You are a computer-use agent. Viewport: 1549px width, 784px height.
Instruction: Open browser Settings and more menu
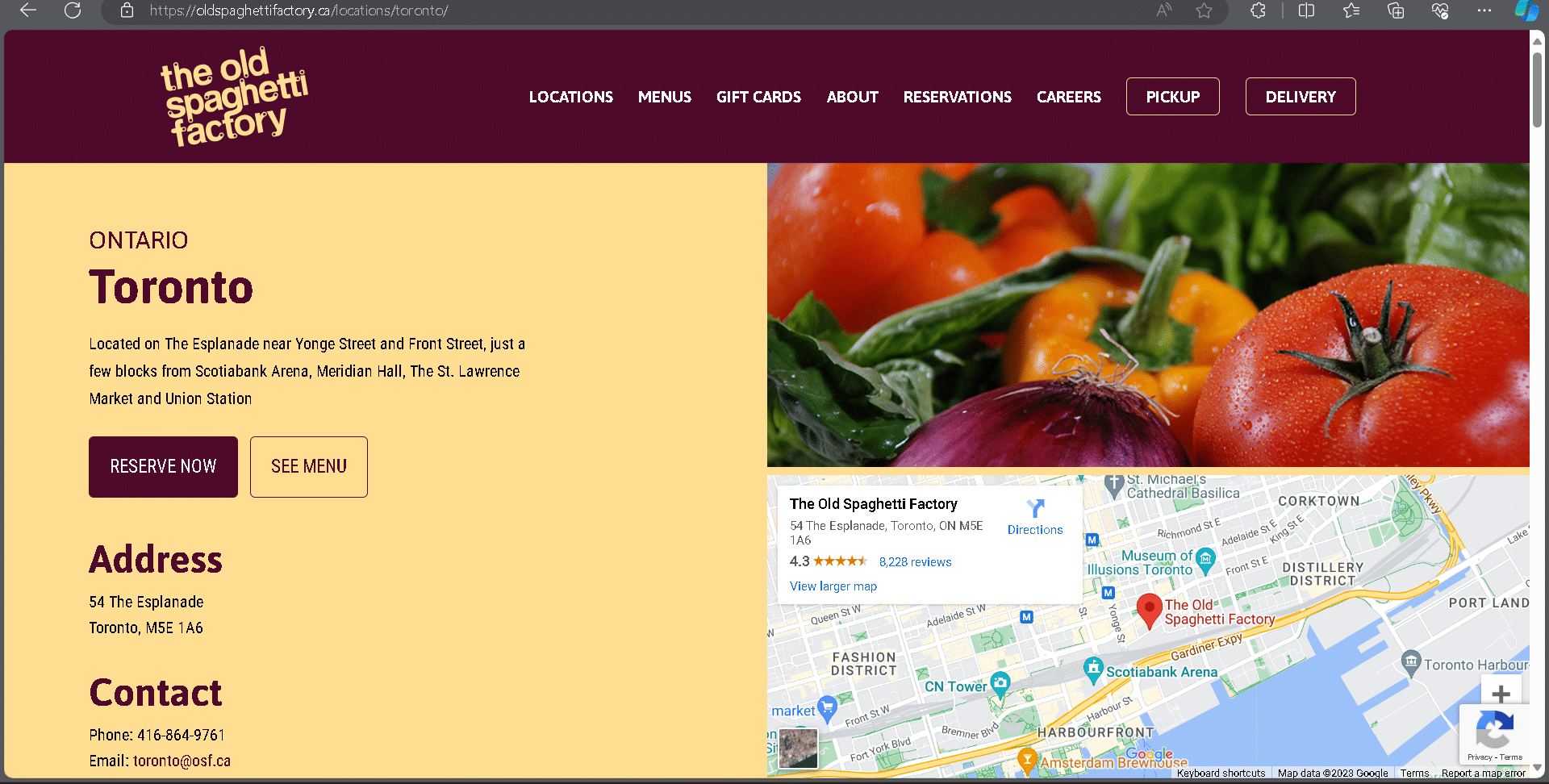pos(1484,10)
